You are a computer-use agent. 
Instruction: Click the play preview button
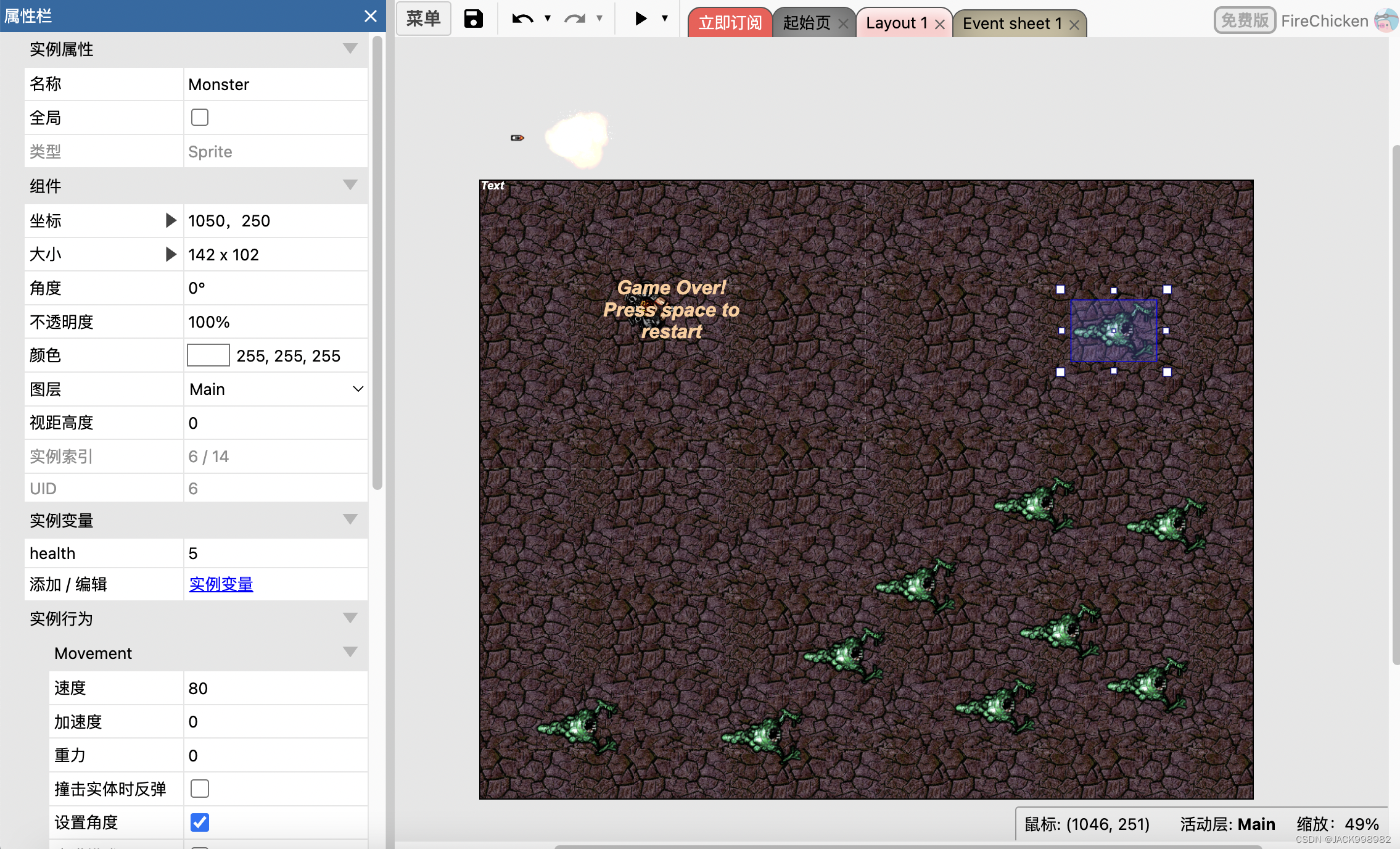pyautogui.click(x=641, y=19)
